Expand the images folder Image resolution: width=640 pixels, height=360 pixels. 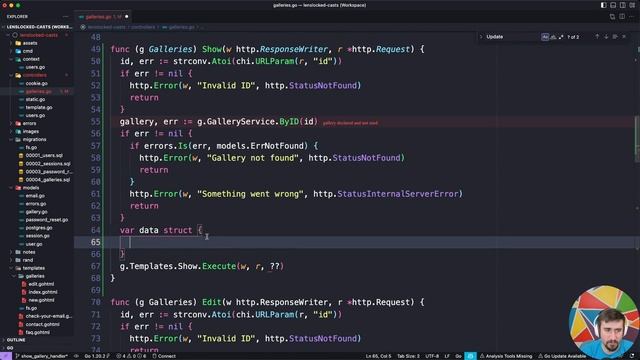37,131
